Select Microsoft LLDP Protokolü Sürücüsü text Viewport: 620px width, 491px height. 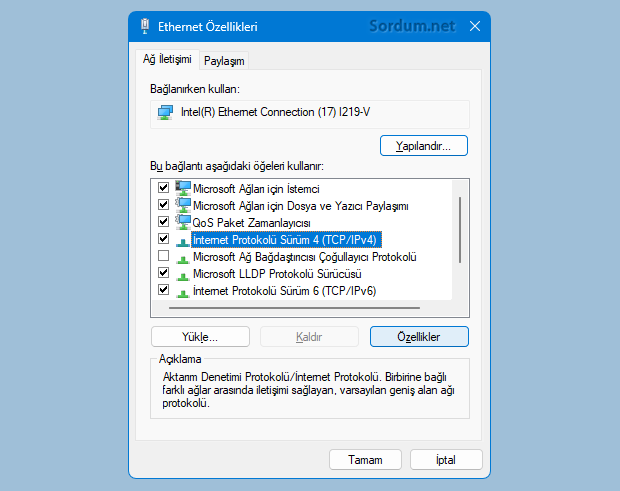click(277, 274)
